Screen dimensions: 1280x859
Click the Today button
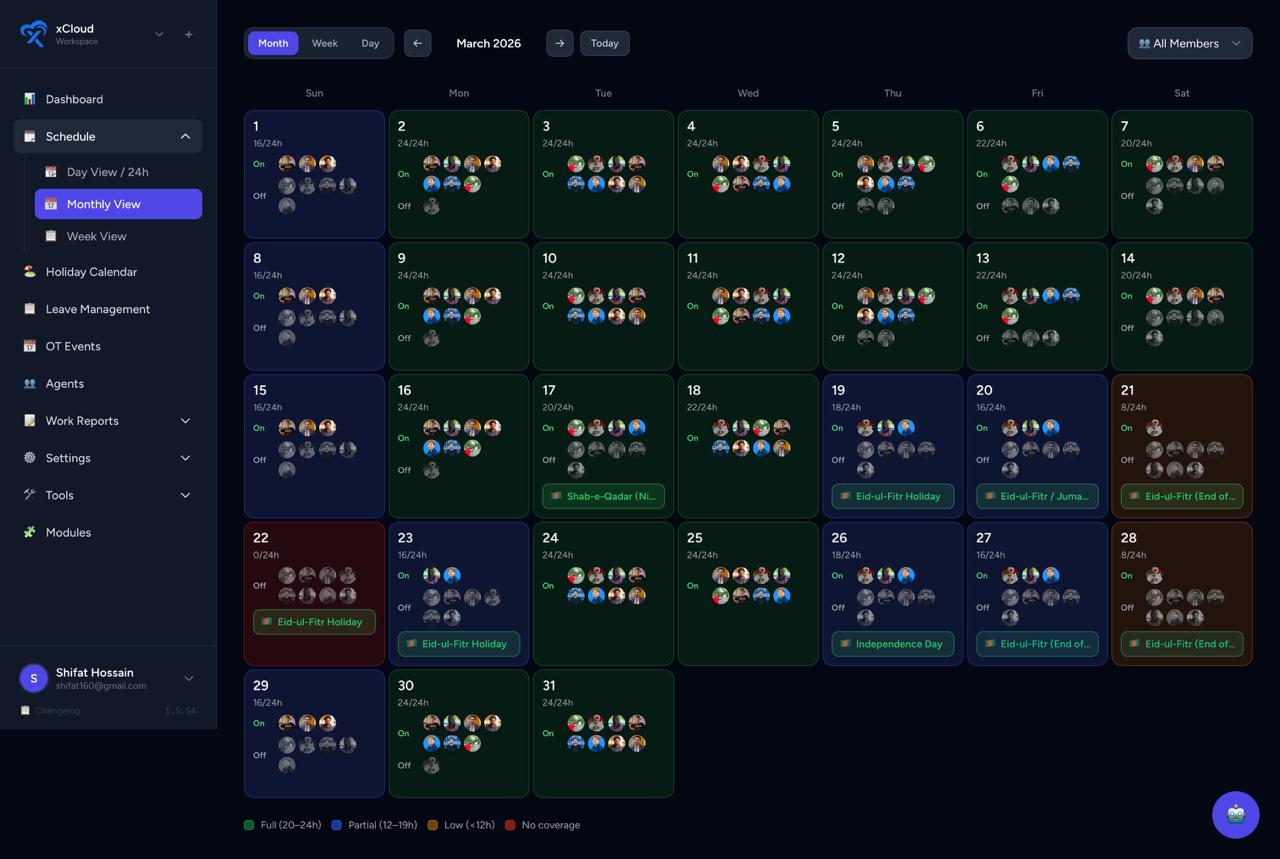tap(604, 43)
